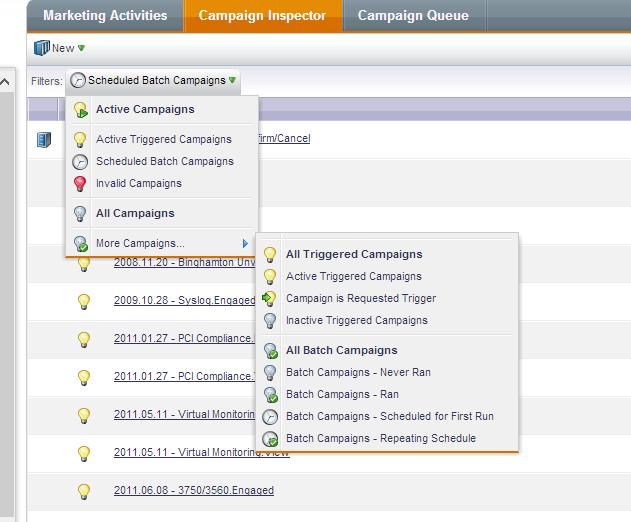Click the Scheduled Batch Campaigns clock icon in menu

click(81, 162)
